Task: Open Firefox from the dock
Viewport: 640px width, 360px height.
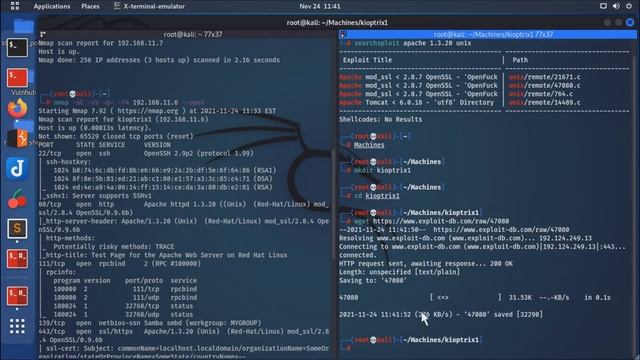Action: pyautogui.click(x=17, y=108)
